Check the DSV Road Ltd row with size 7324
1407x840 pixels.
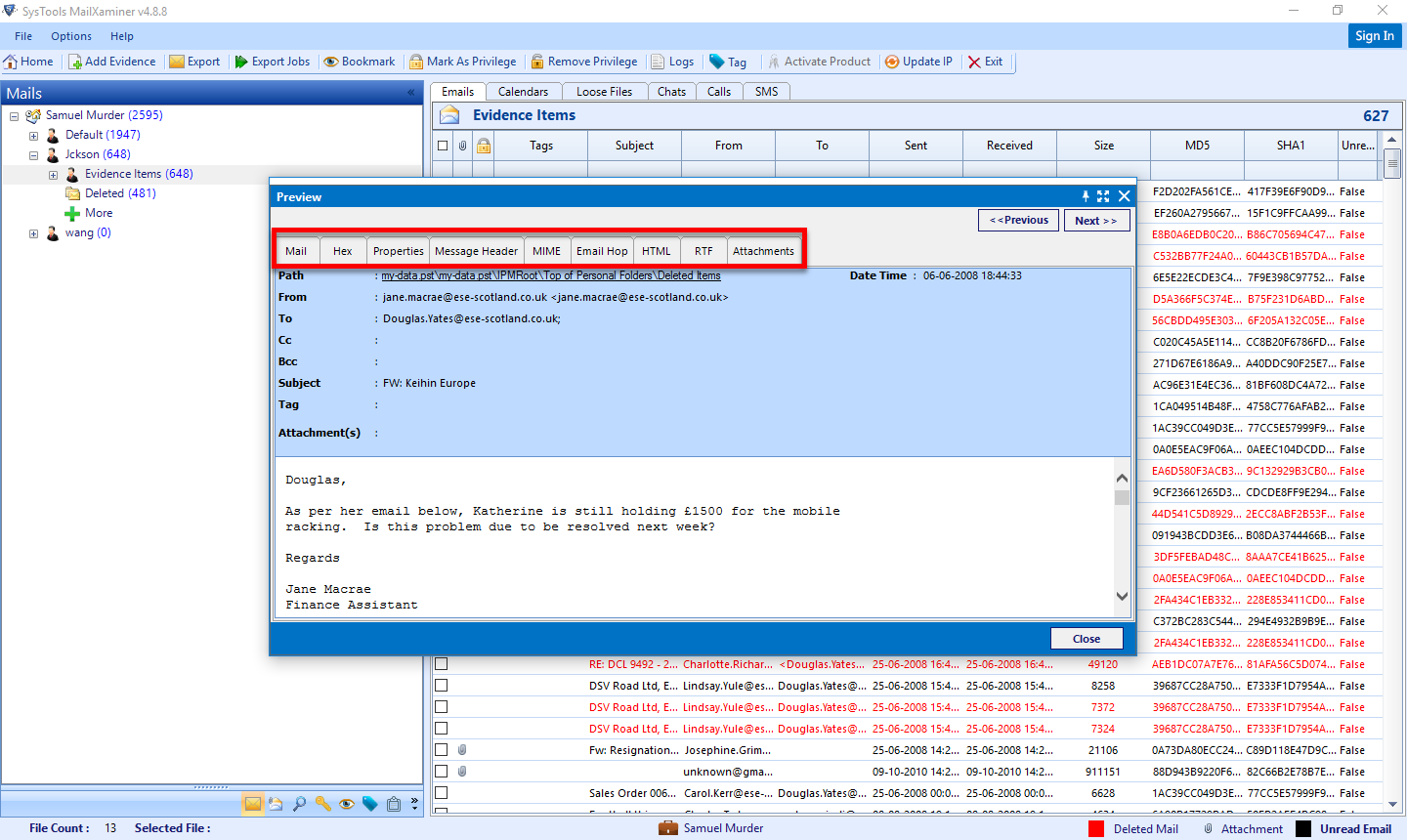[442, 729]
